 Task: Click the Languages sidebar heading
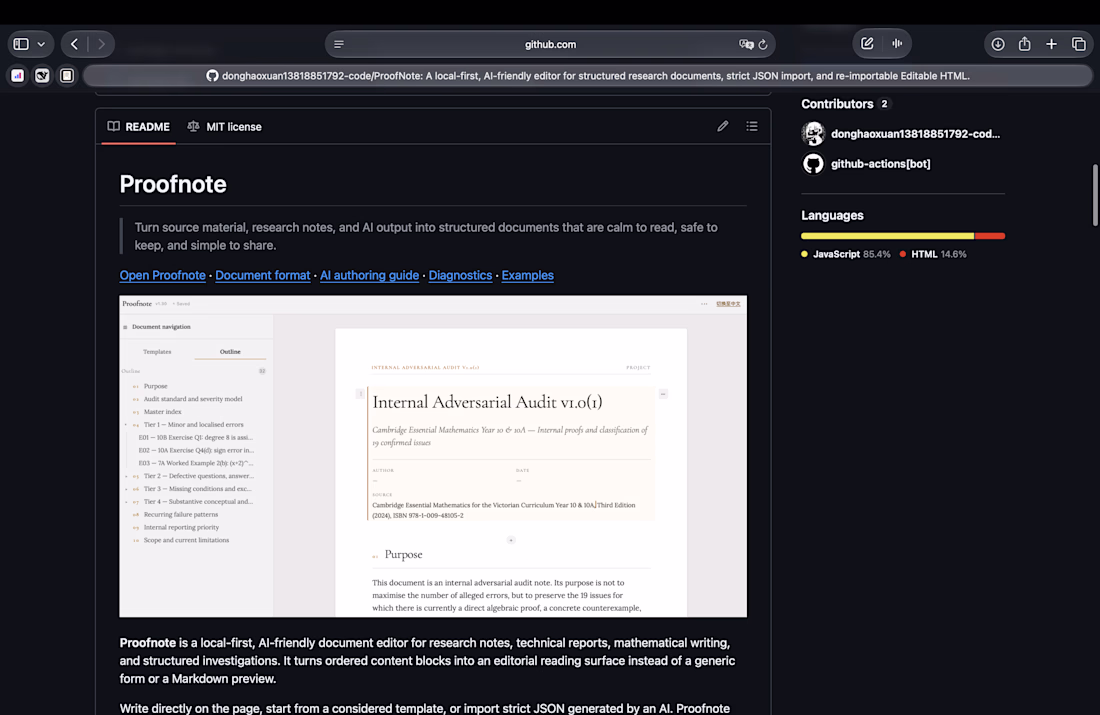coord(832,215)
